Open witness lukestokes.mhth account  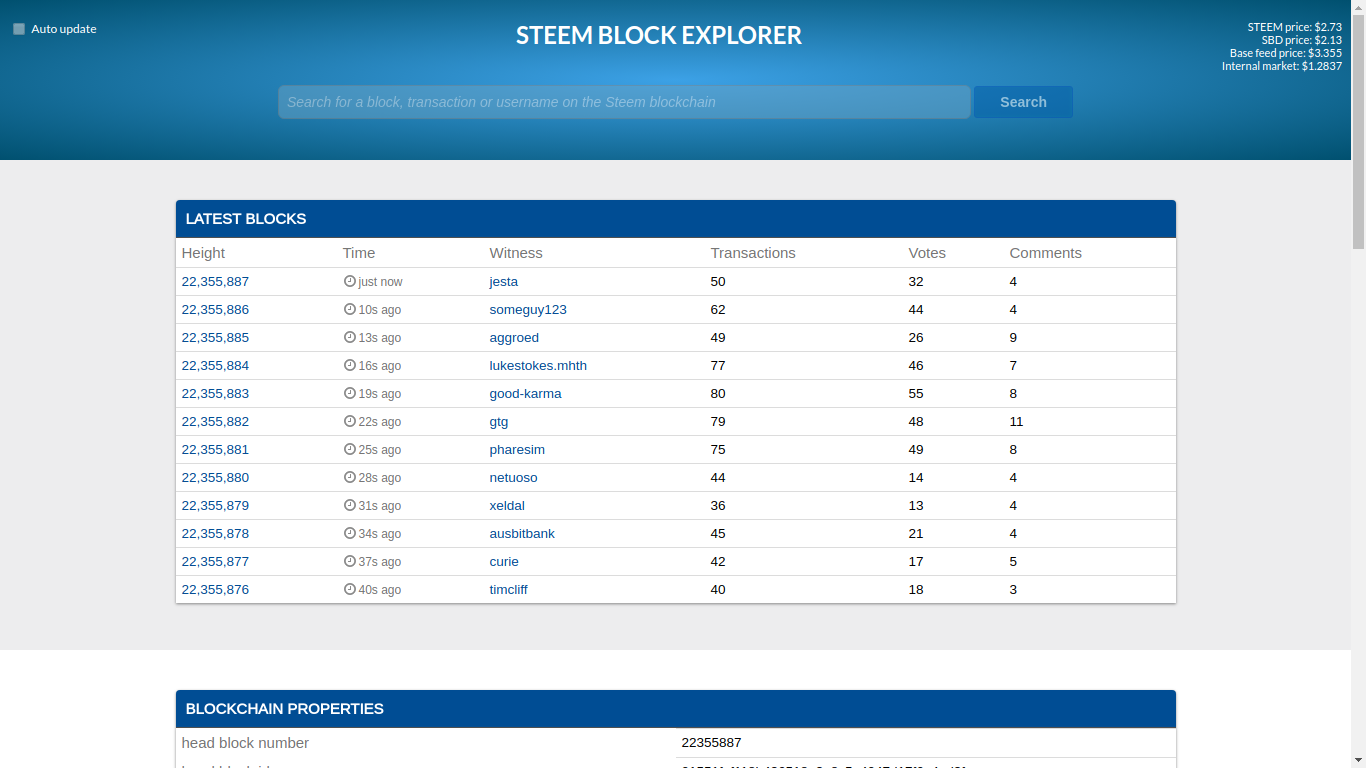click(537, 366)
